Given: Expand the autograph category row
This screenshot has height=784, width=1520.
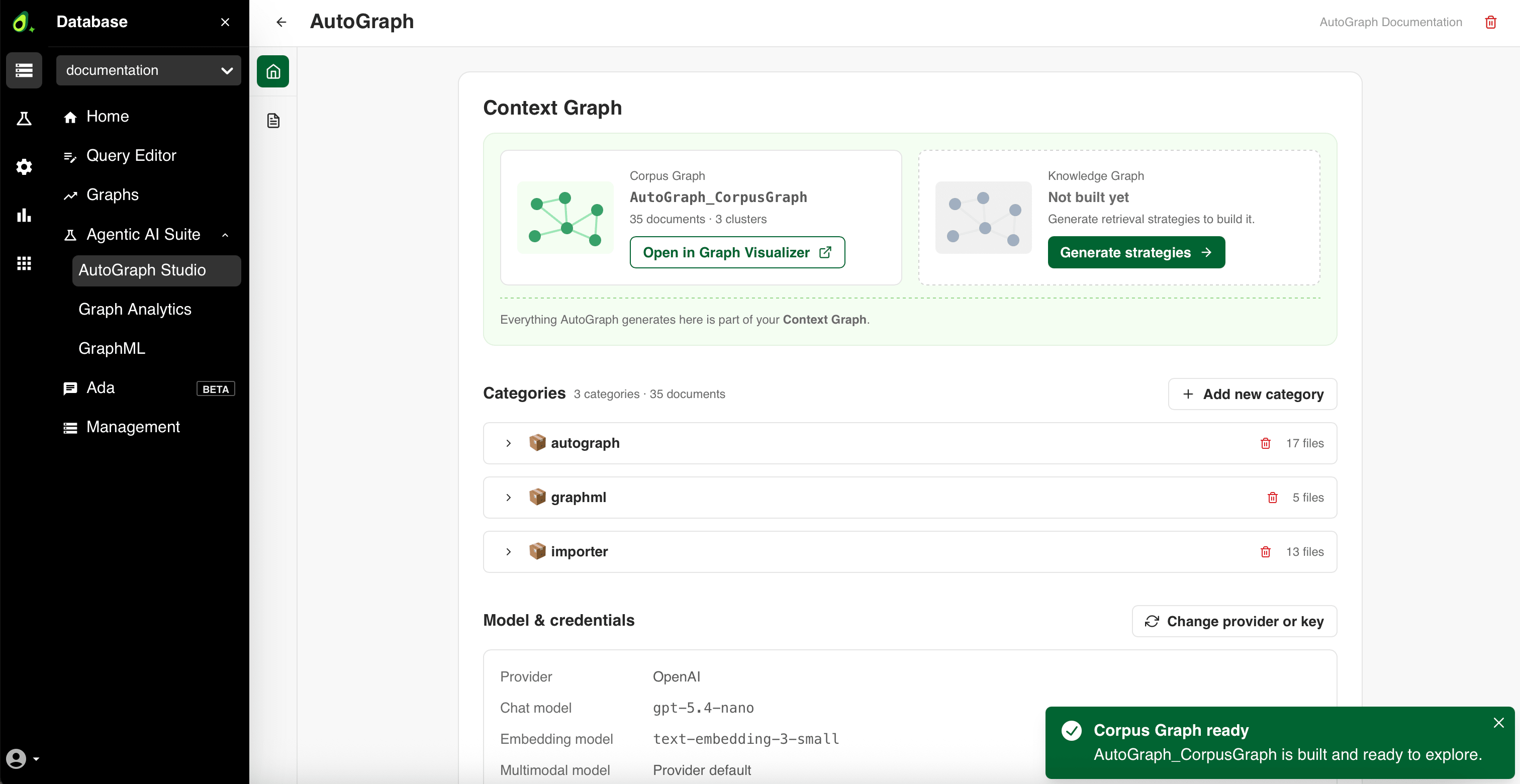Looking at the screenshot, I should [508, 443].
